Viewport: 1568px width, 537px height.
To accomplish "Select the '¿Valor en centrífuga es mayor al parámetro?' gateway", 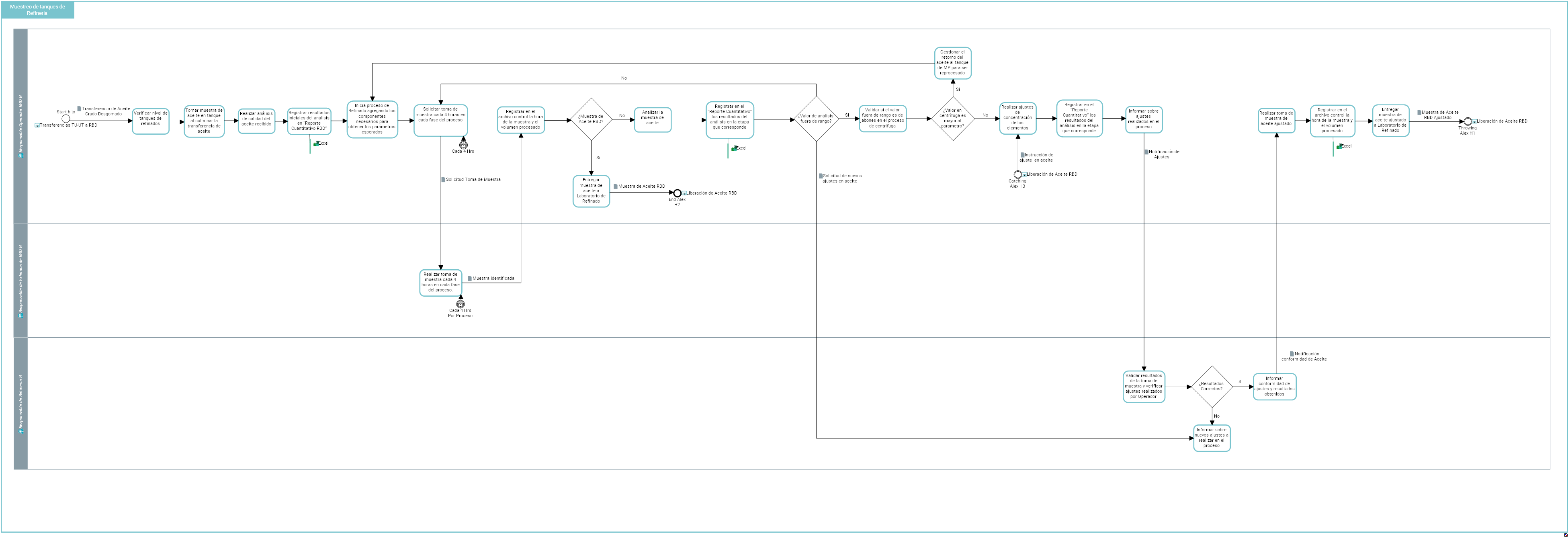I will pyautogui.click(x=953, y=119).
